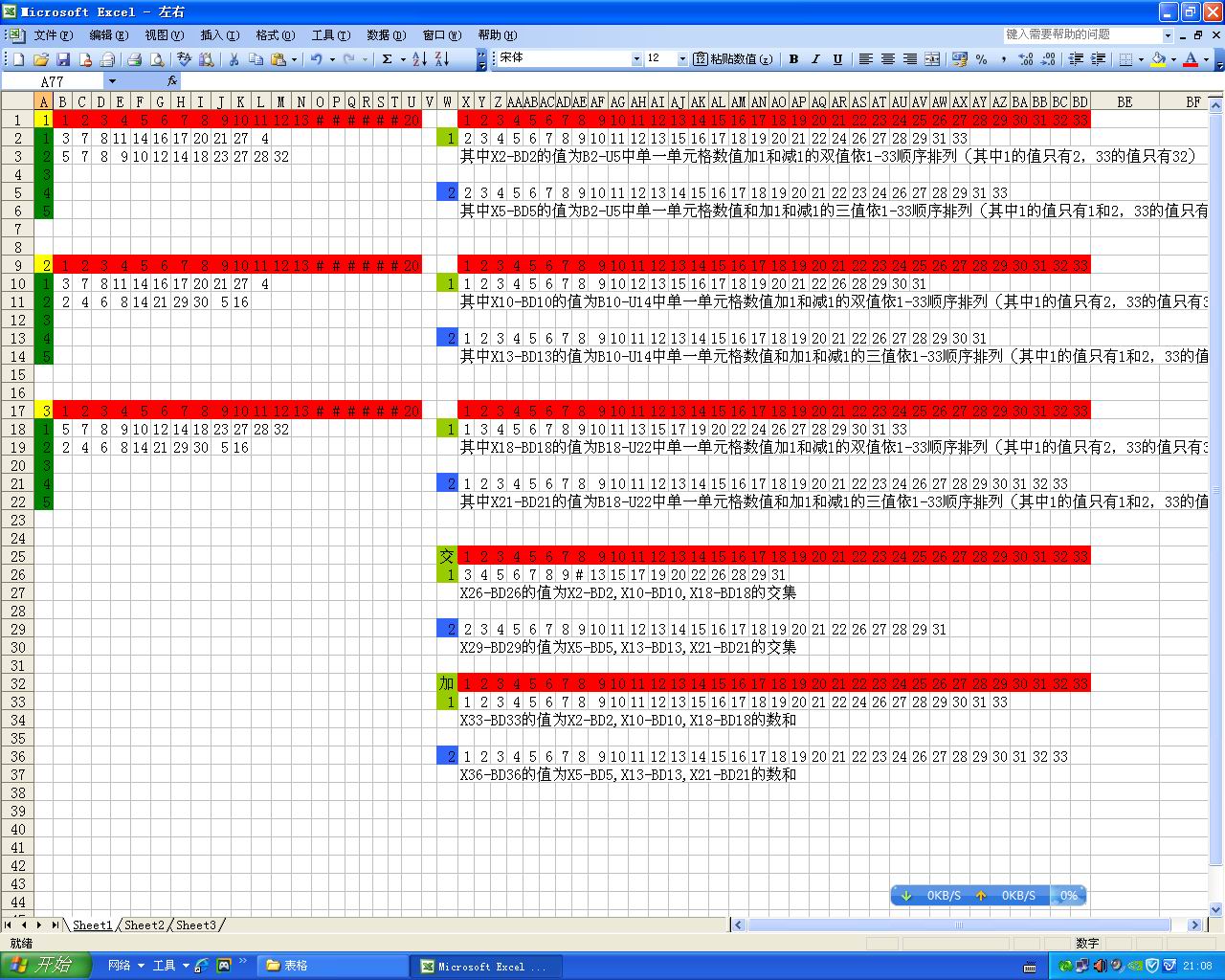The width and height of the screenshot is (1225, 980).
Task: Click the horizontal scrollbar thumb
Action: 958,925
